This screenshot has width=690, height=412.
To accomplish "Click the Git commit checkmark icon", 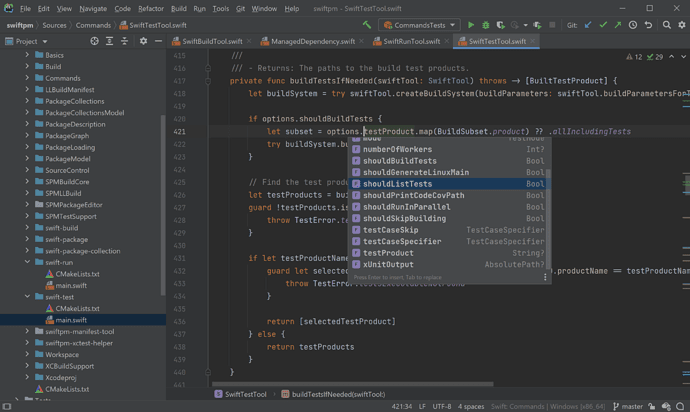I will coord(602,25).
